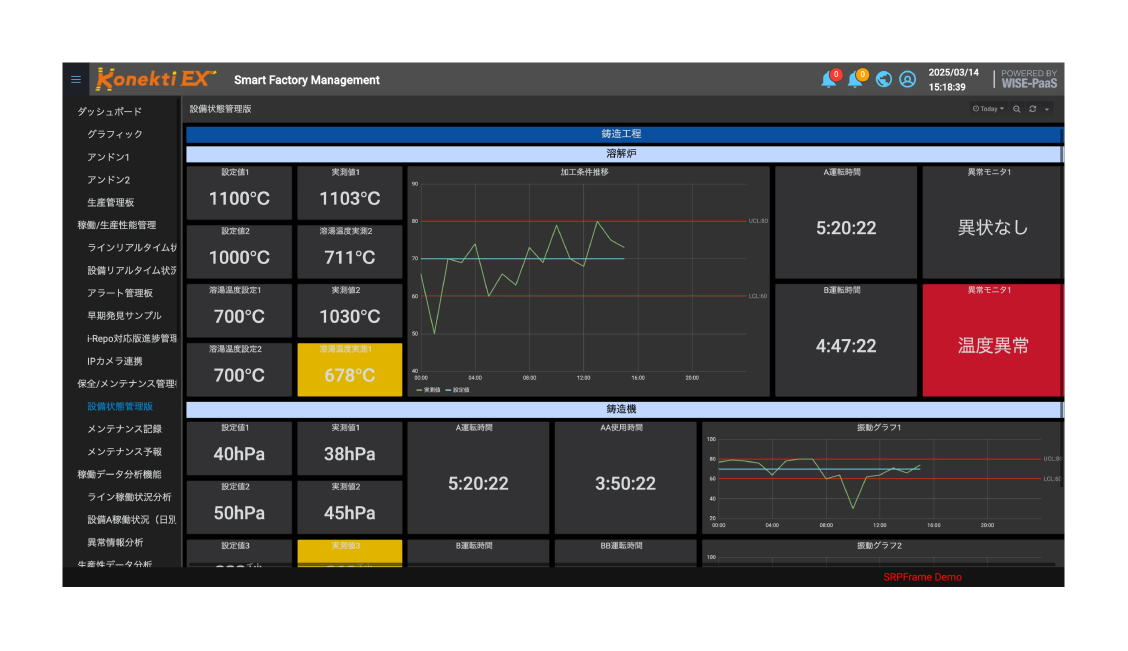Select 稼働/生産性能管理 sidebar section
The height and width of the screenshot is (651, 1128).
(117, 225)
